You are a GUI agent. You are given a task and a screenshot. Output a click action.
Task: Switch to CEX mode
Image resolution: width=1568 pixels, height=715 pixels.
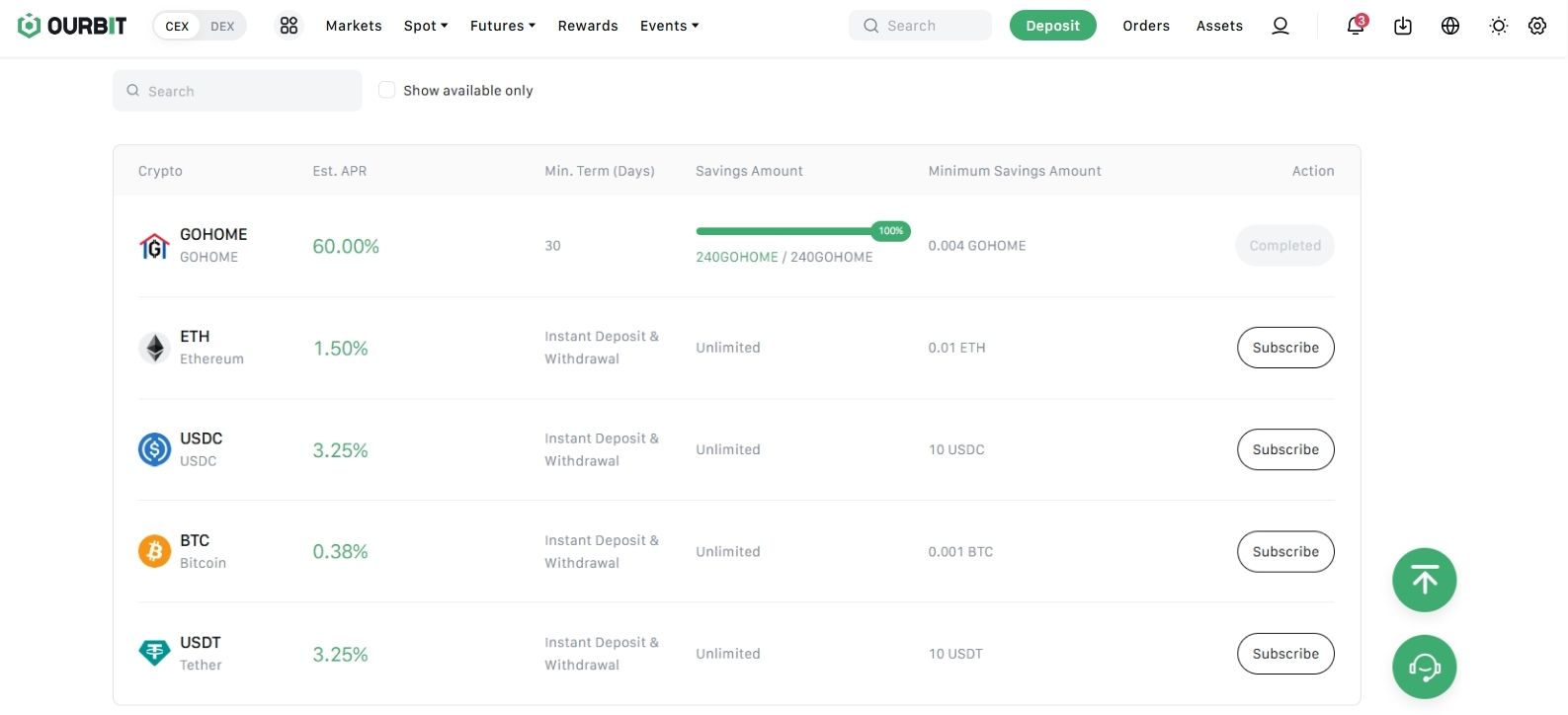pos(178,26)
